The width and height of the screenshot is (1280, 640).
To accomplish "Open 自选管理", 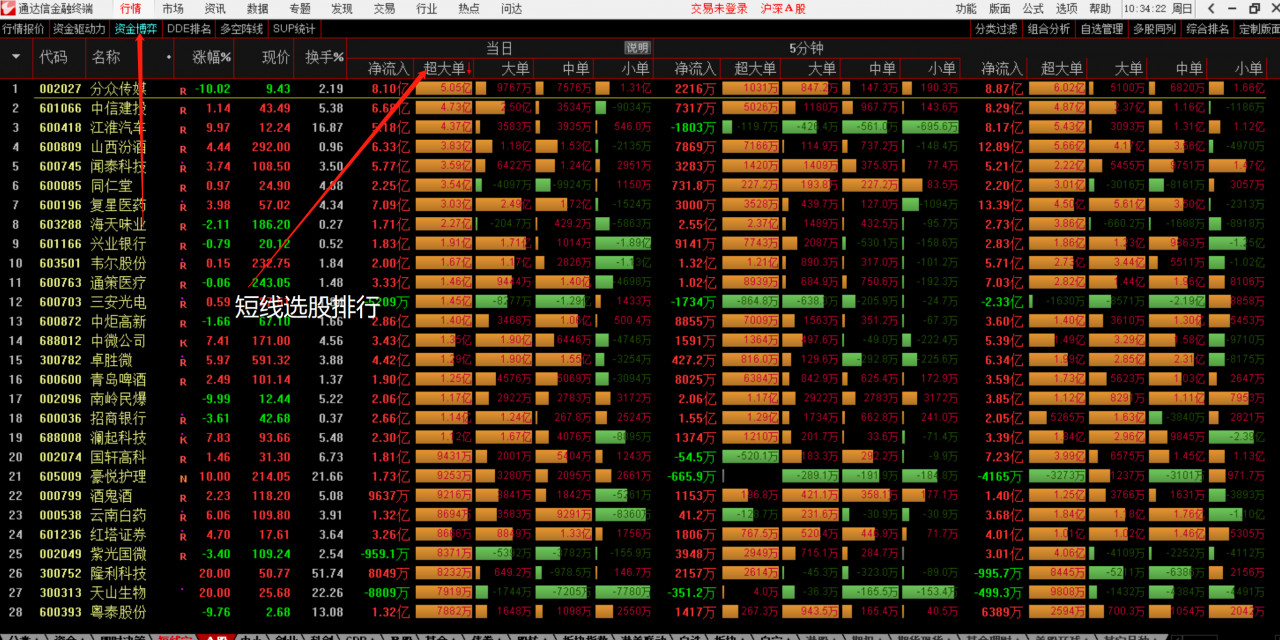I will coord(1102,29).
